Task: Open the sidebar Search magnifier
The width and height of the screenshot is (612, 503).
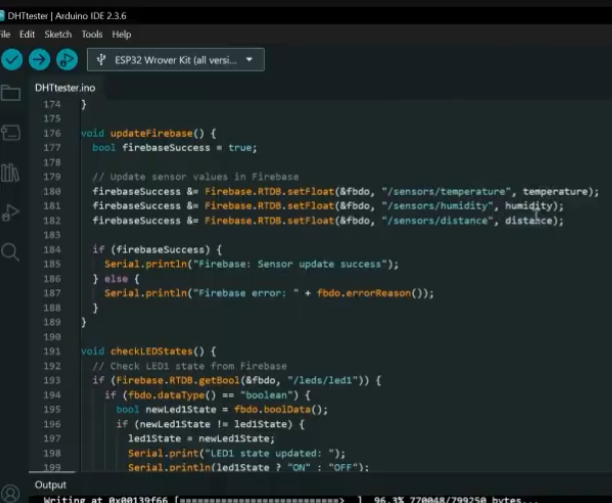Action: pos(10,252)
